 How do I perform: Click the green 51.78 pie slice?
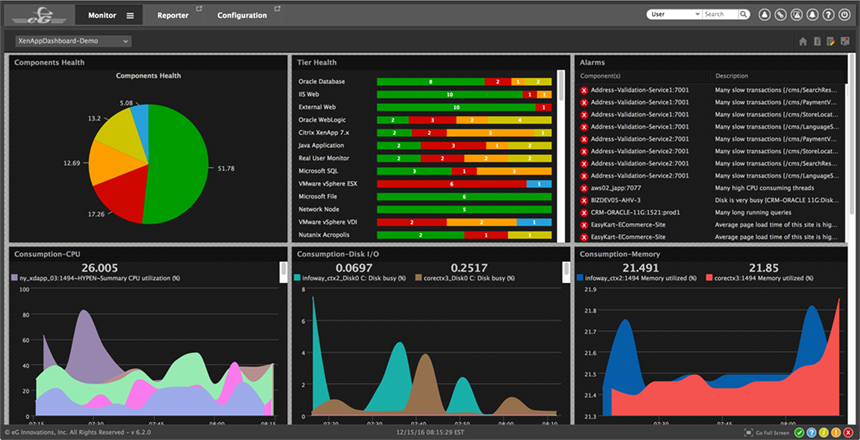coord(178,165)
